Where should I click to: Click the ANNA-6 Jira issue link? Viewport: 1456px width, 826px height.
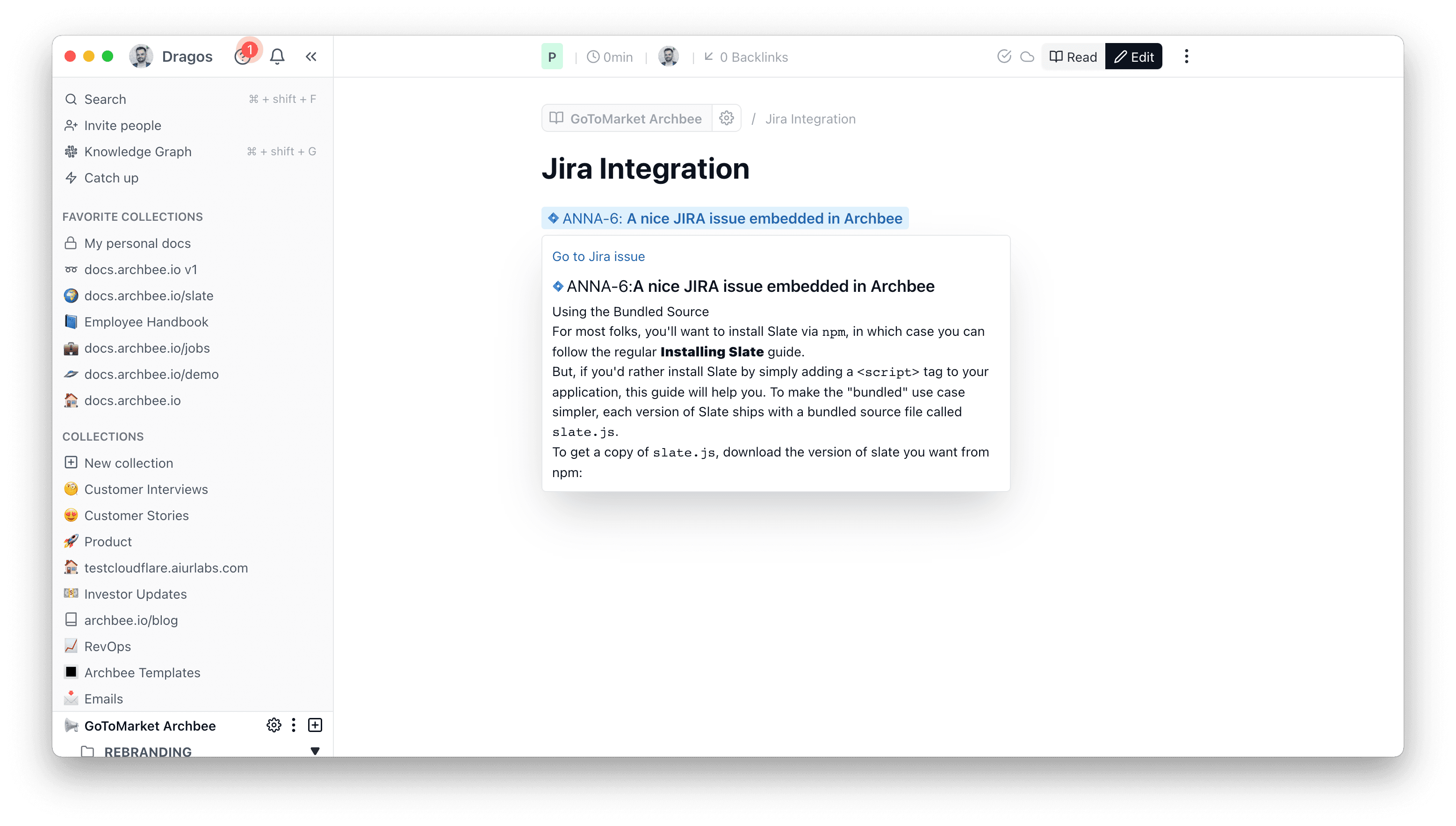click(725, 218)
